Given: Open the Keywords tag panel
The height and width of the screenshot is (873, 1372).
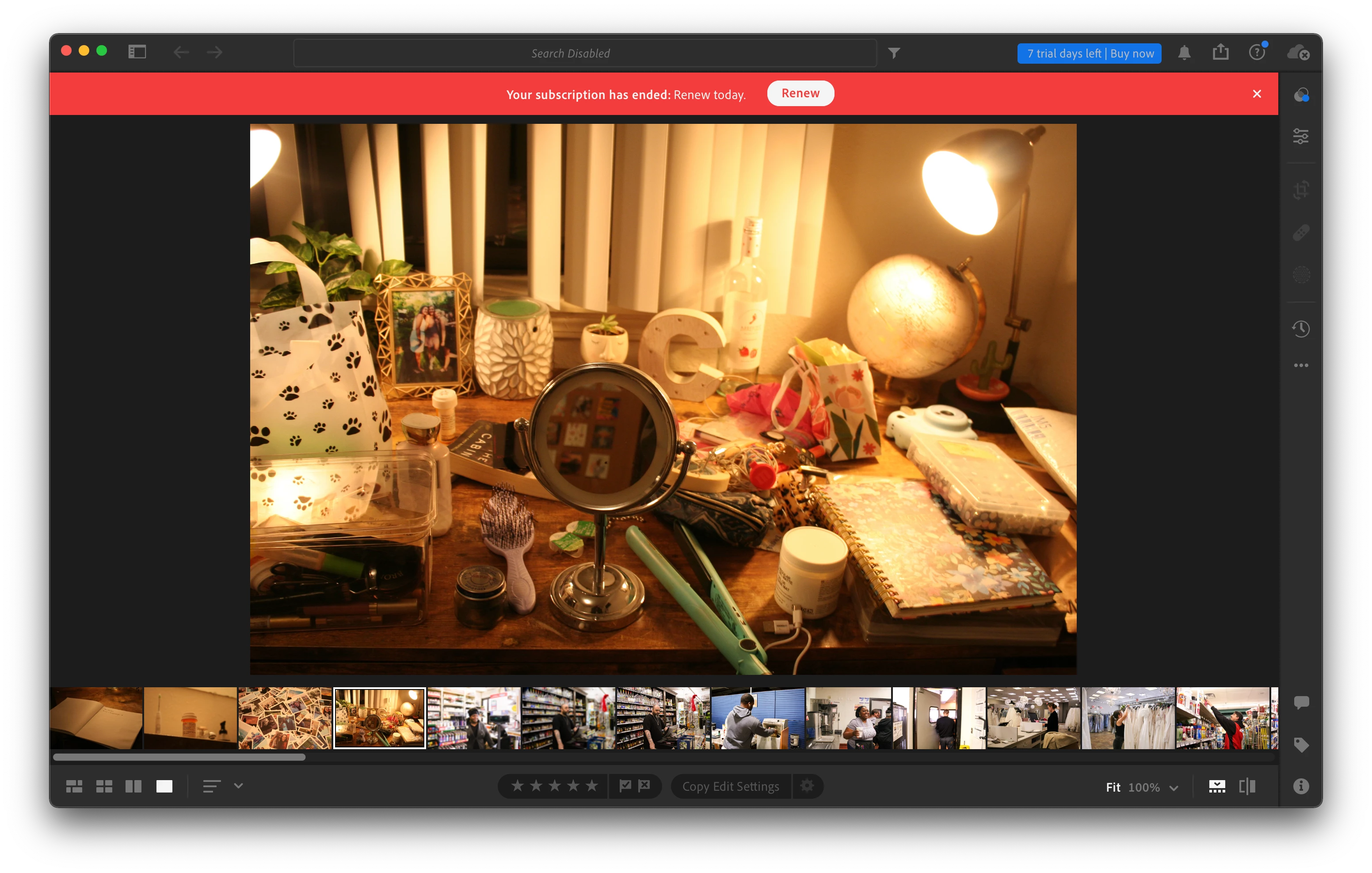Looking at the screenshot, I should (x=1300, y=745).
